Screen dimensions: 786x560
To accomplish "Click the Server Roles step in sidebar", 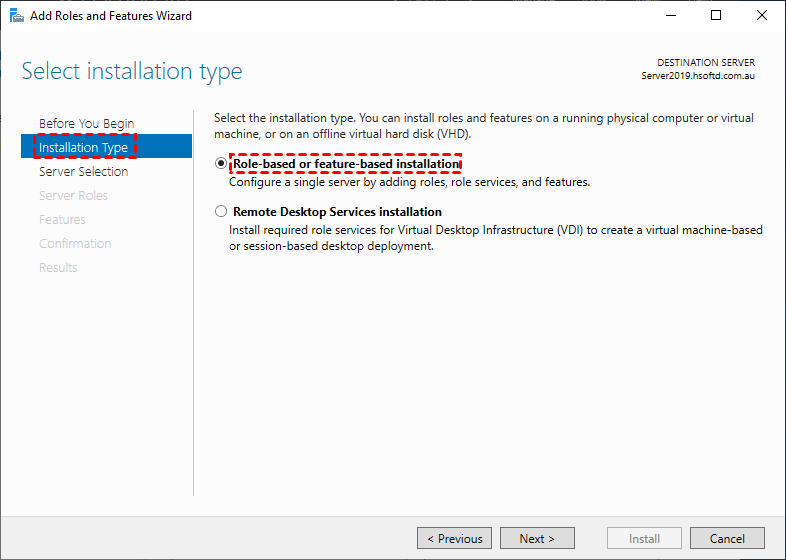I will (73, 196).
